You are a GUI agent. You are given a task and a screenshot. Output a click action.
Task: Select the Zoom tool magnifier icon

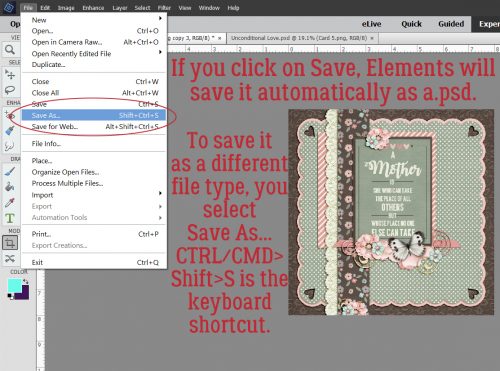tap(10, 50)
